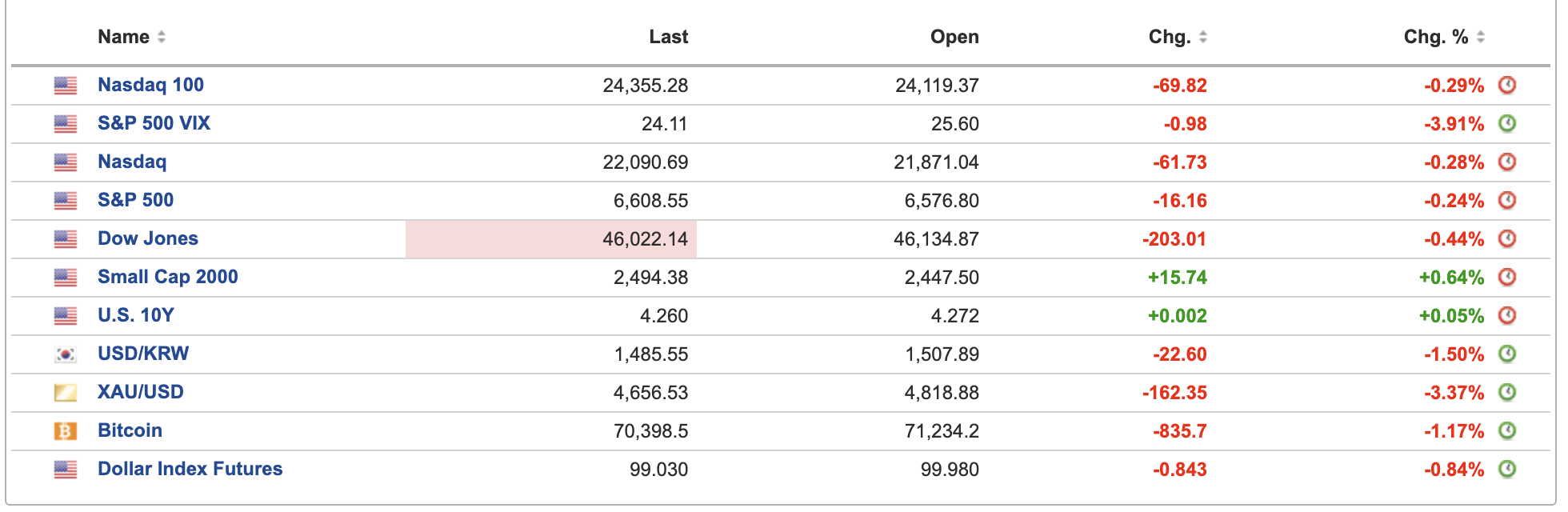Open the Nasdaq 100 index link
This screenshot has width=1568, height=512.
pyautogui.click(x=150, y=85)
